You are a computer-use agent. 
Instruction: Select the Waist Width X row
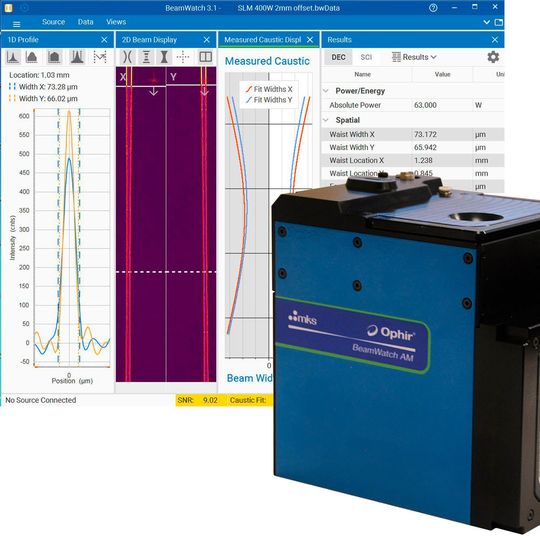click(412, 135)
